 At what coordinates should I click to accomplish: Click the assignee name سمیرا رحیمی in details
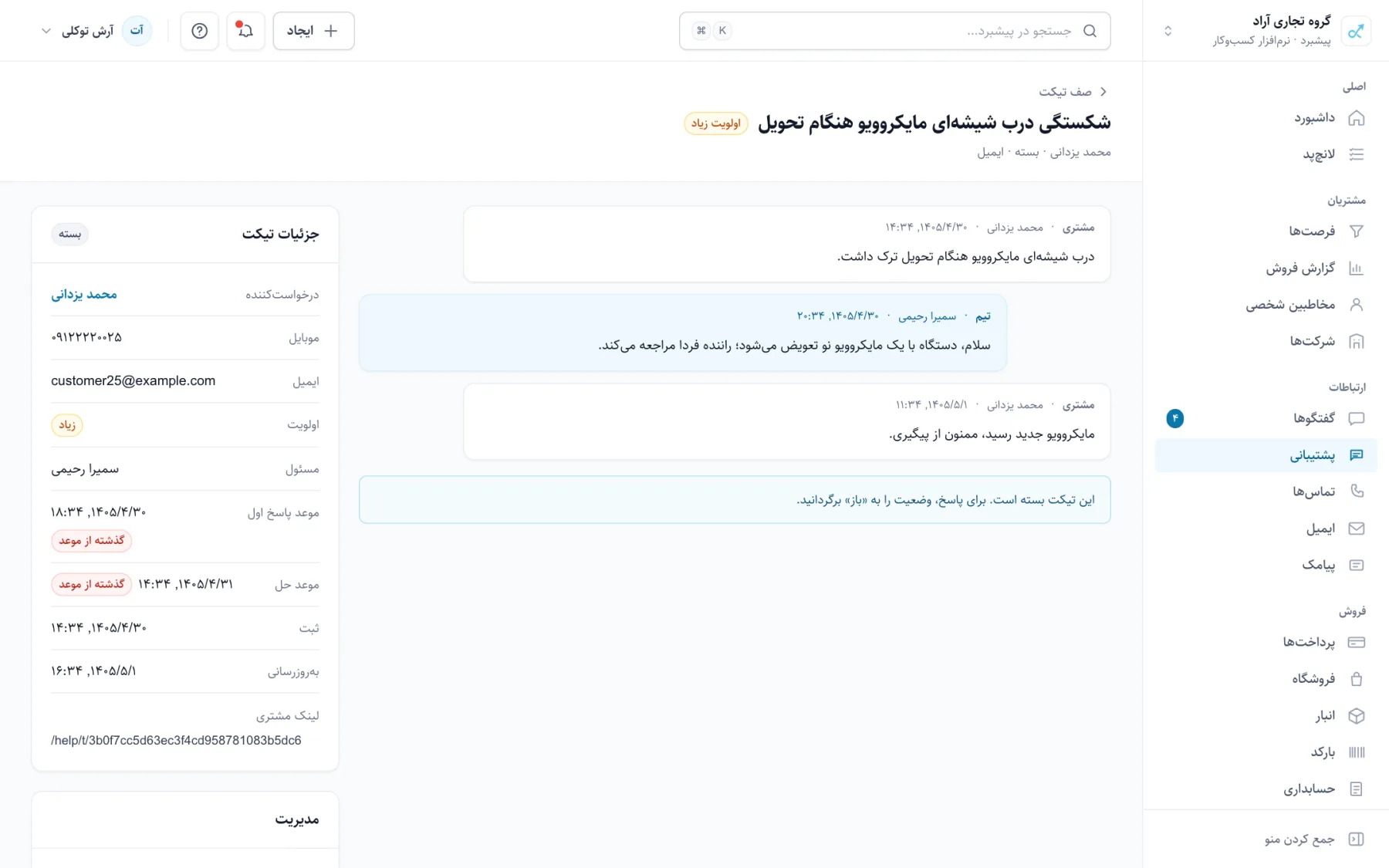[x=85, y=469]
